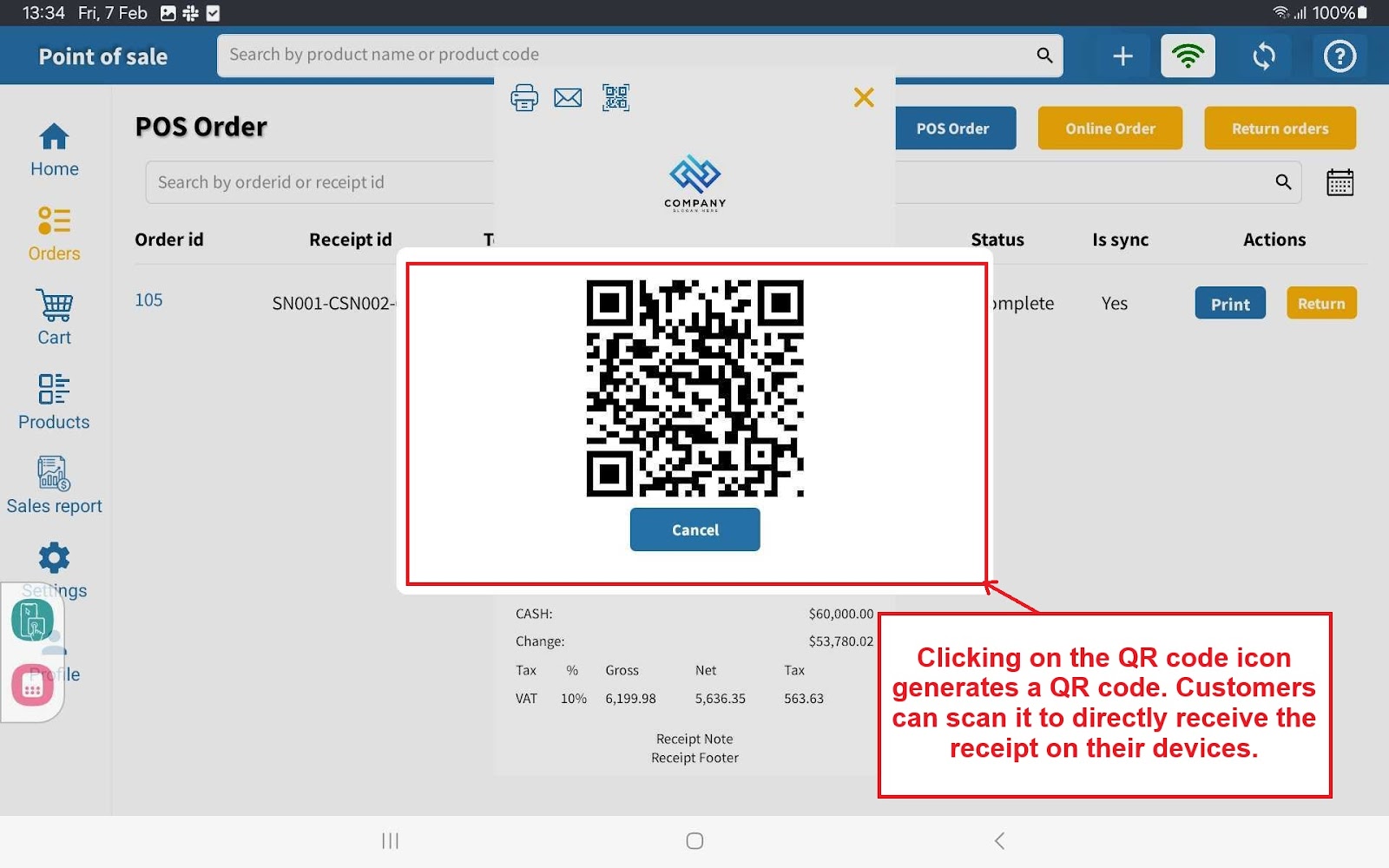Open the Sales report section

tap(54, 486)
